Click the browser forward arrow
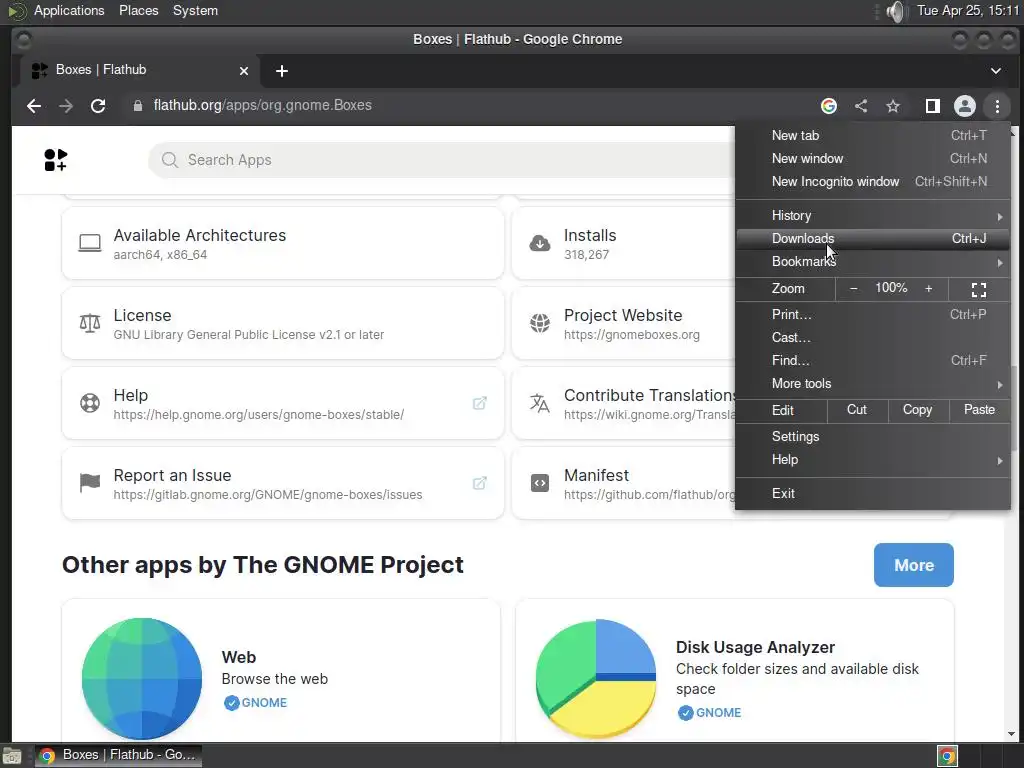1024x768 pixels. (x=66, y=106)
